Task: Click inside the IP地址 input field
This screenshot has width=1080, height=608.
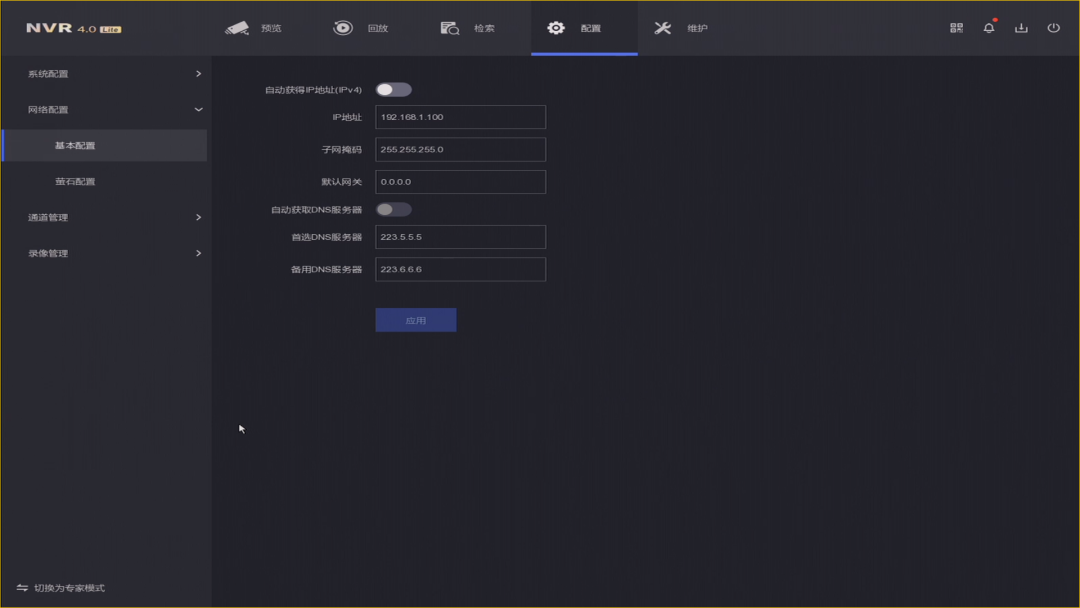Action: [x=460, y=117]
